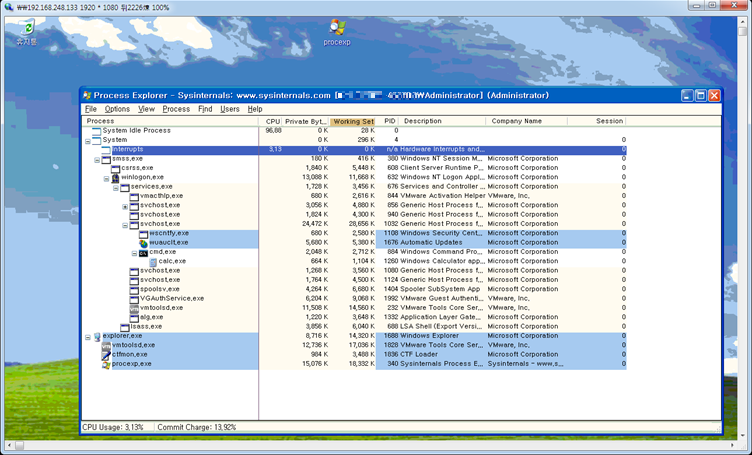The height and width of the screenshot is (455, 752).
Task: Sort by the Private Bytes column header
Action: click(x=306, y=121)
